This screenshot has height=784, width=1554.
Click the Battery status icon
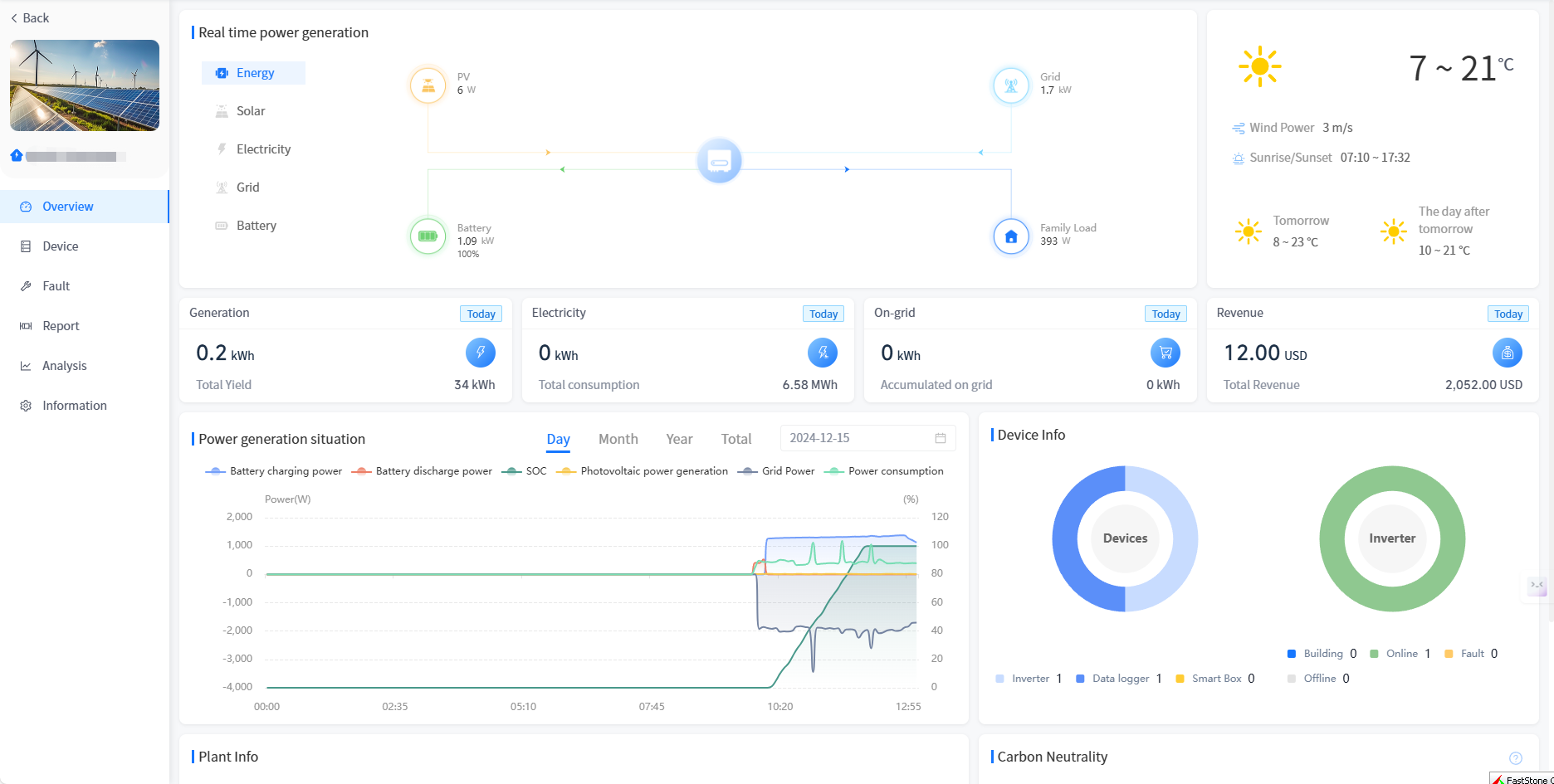(428, 236)
